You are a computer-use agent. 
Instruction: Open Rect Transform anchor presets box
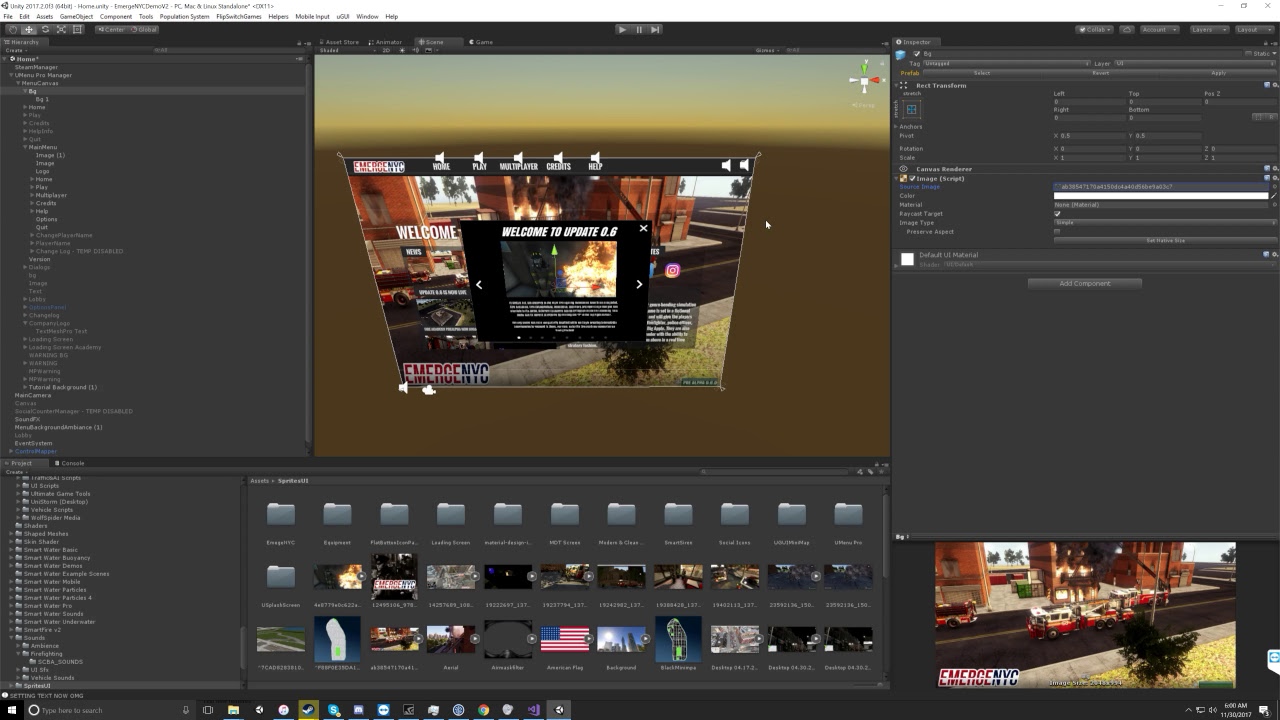(912, 109)
